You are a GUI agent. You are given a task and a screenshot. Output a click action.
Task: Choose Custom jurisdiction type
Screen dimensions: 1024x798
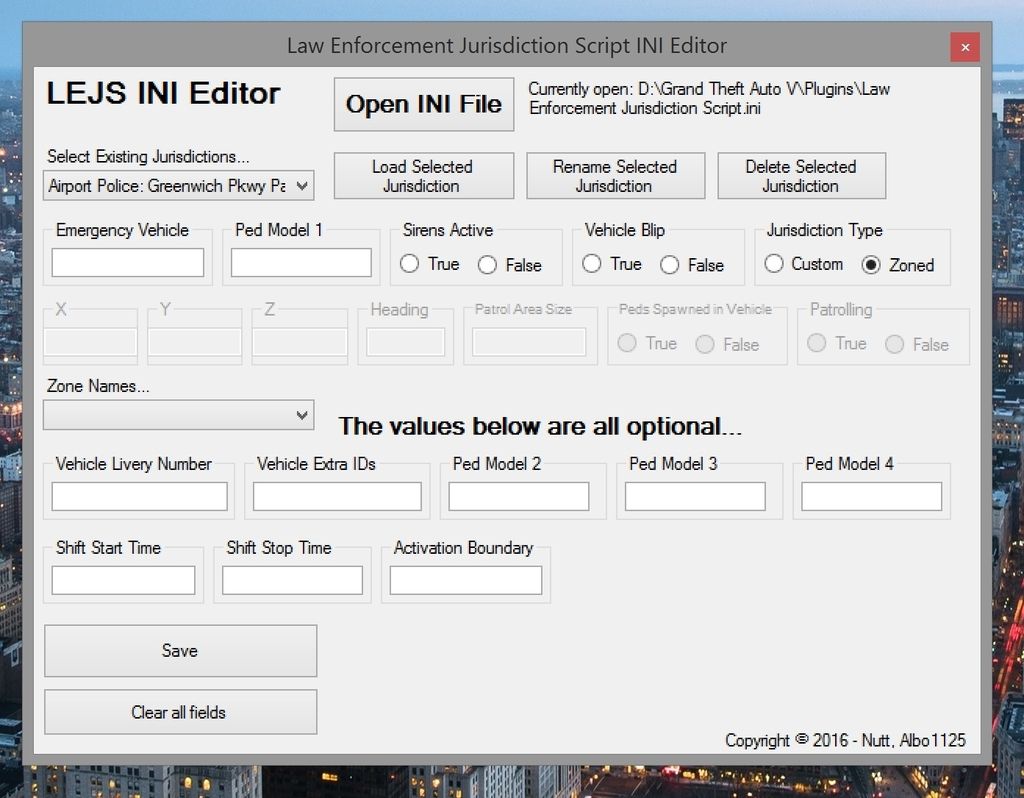click(774, 264)
